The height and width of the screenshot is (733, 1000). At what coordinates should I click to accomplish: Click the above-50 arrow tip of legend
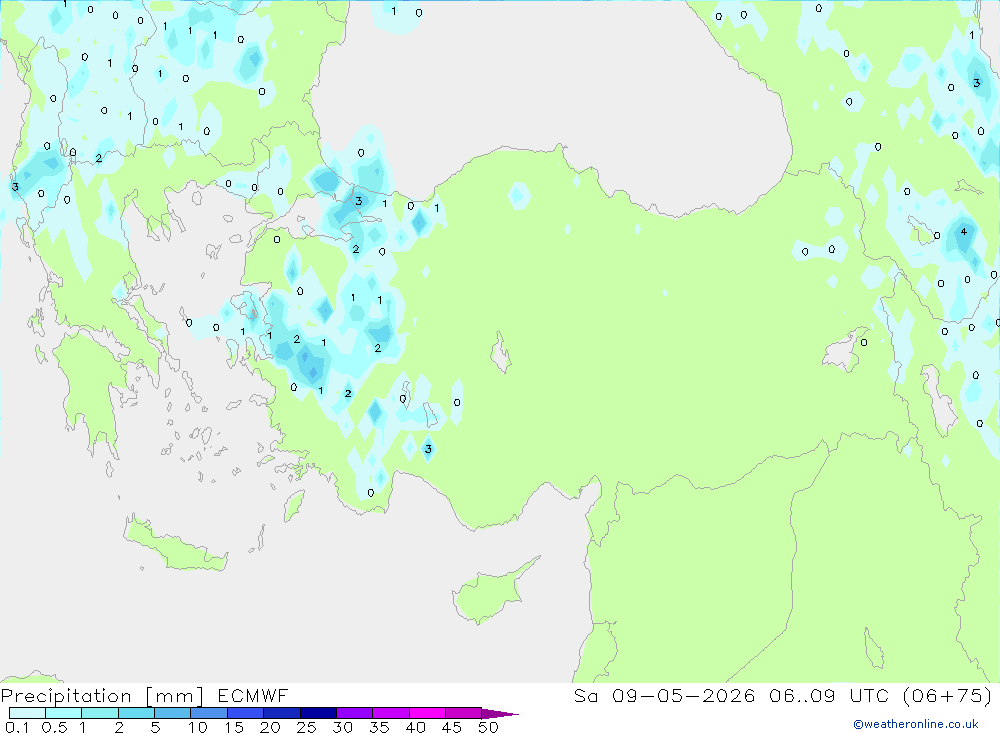click(500, 713)
